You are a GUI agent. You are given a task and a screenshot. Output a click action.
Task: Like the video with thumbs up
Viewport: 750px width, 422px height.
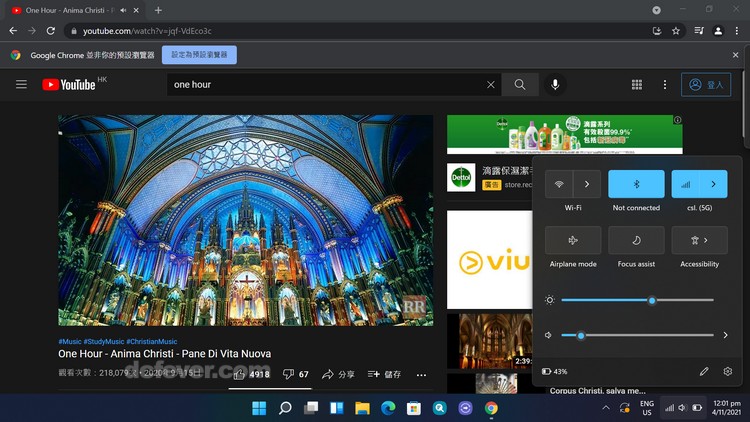coord(239,374)
